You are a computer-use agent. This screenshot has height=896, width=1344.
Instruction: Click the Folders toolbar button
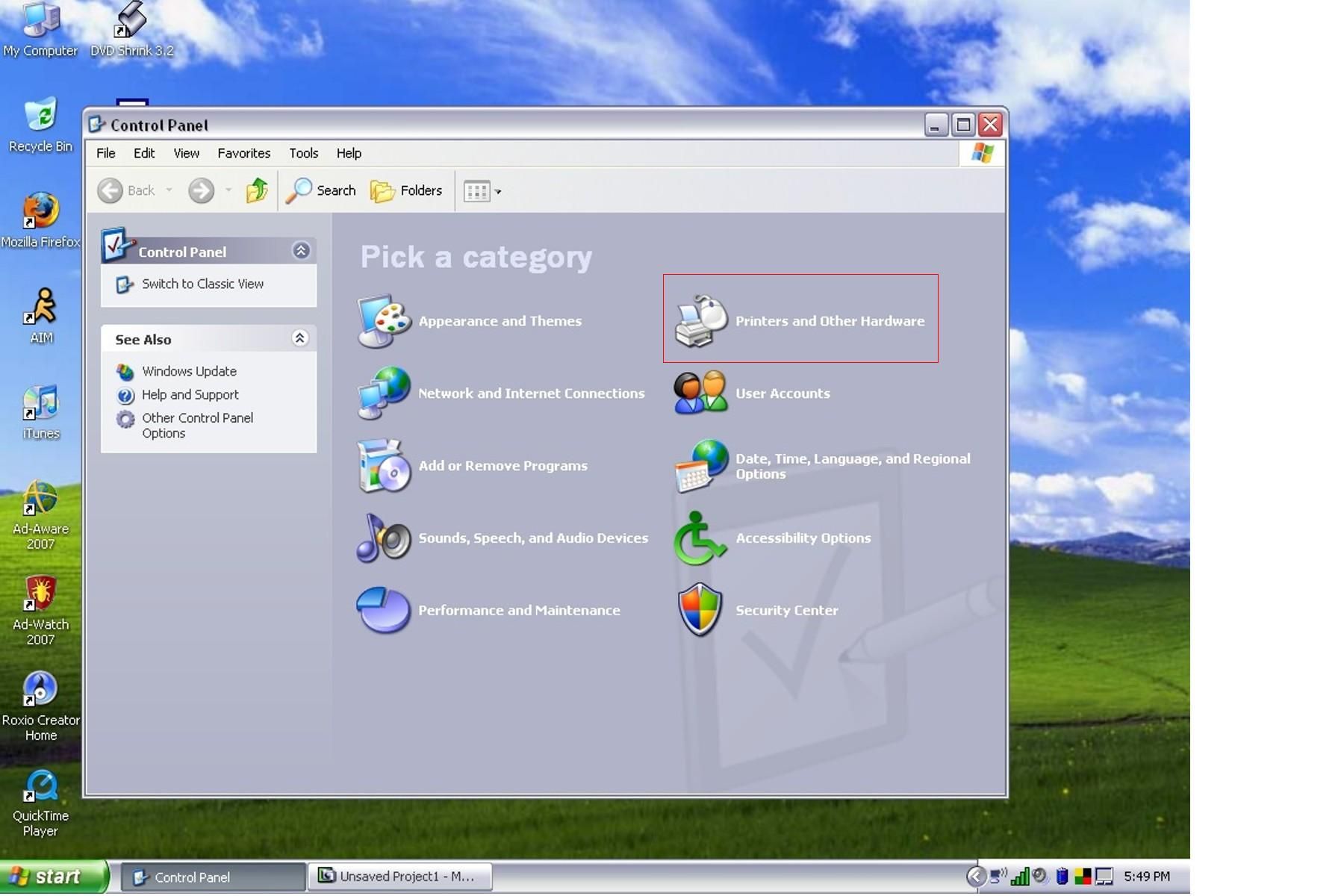coord(407,190)
